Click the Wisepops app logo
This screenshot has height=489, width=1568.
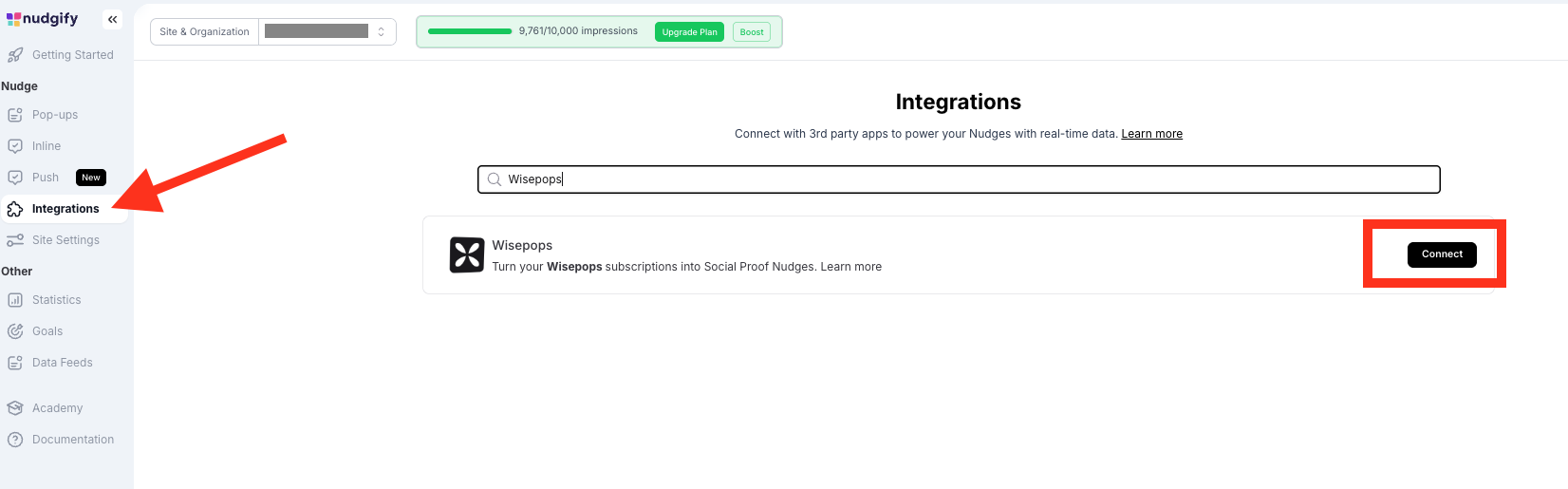pos(467,254)
